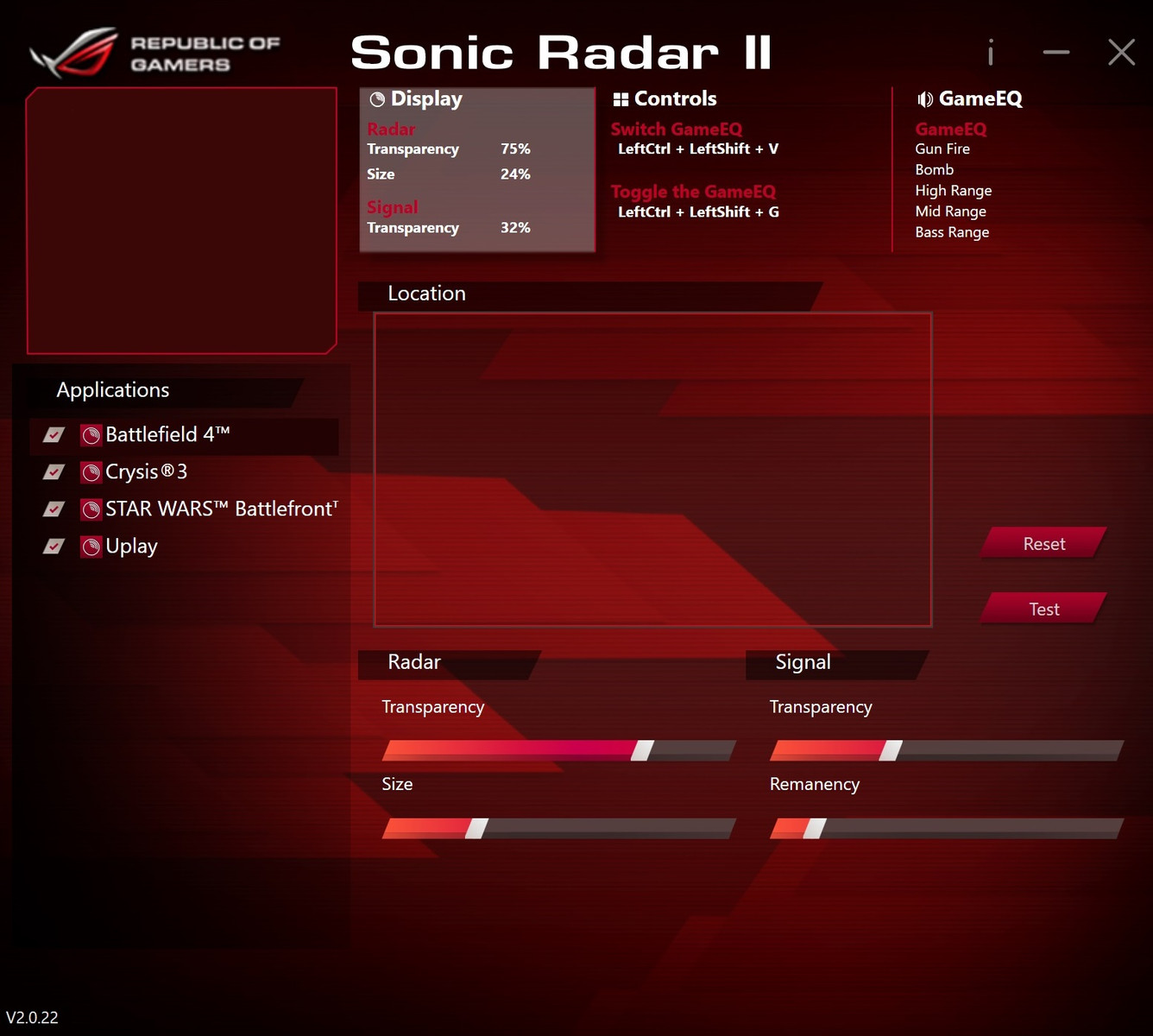Click the 32% Signal Transparency value

pyautogui.click(x=515, y=228)
